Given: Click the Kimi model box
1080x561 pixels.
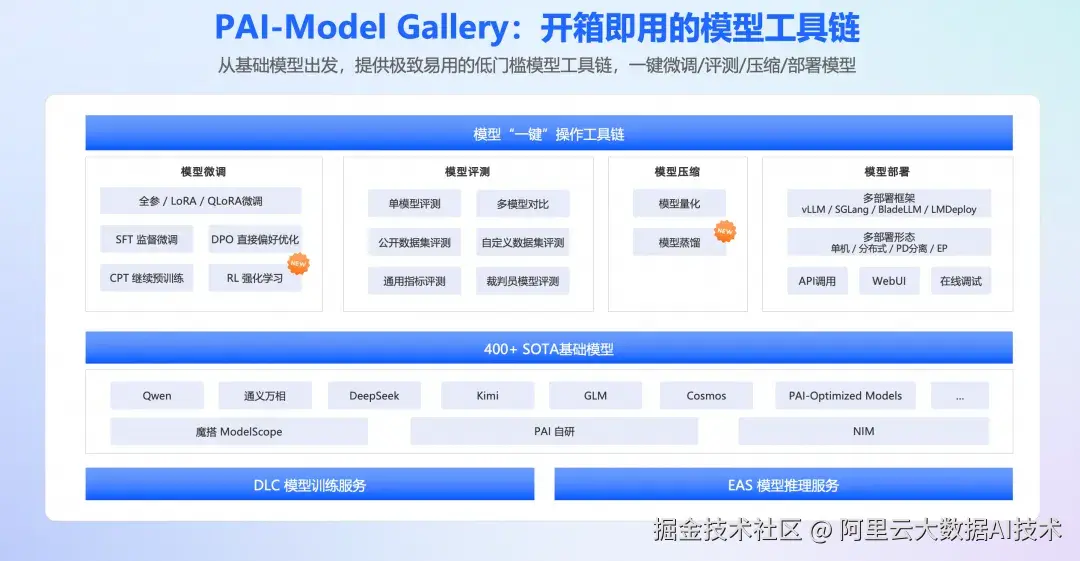Looking at the screenshot, I should (488, 396).
